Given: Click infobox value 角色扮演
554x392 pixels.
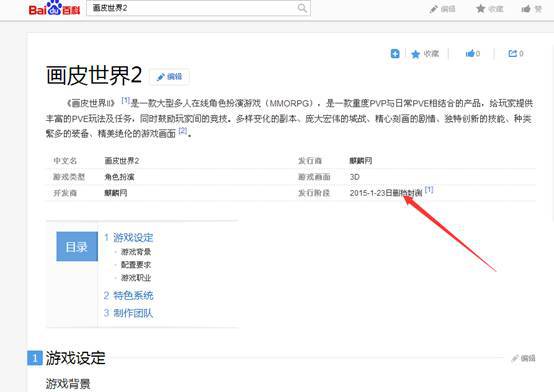Looking at the screenshot, I should (x=119, y=177).
